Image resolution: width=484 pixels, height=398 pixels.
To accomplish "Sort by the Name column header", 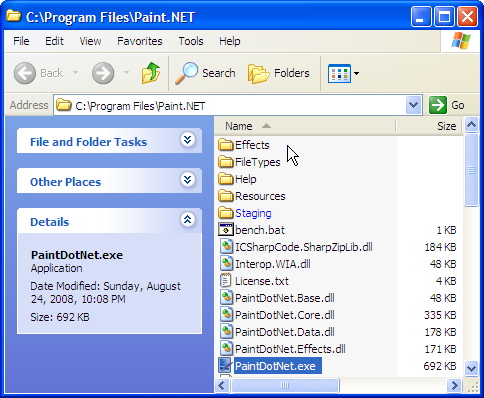I will 305,126.
